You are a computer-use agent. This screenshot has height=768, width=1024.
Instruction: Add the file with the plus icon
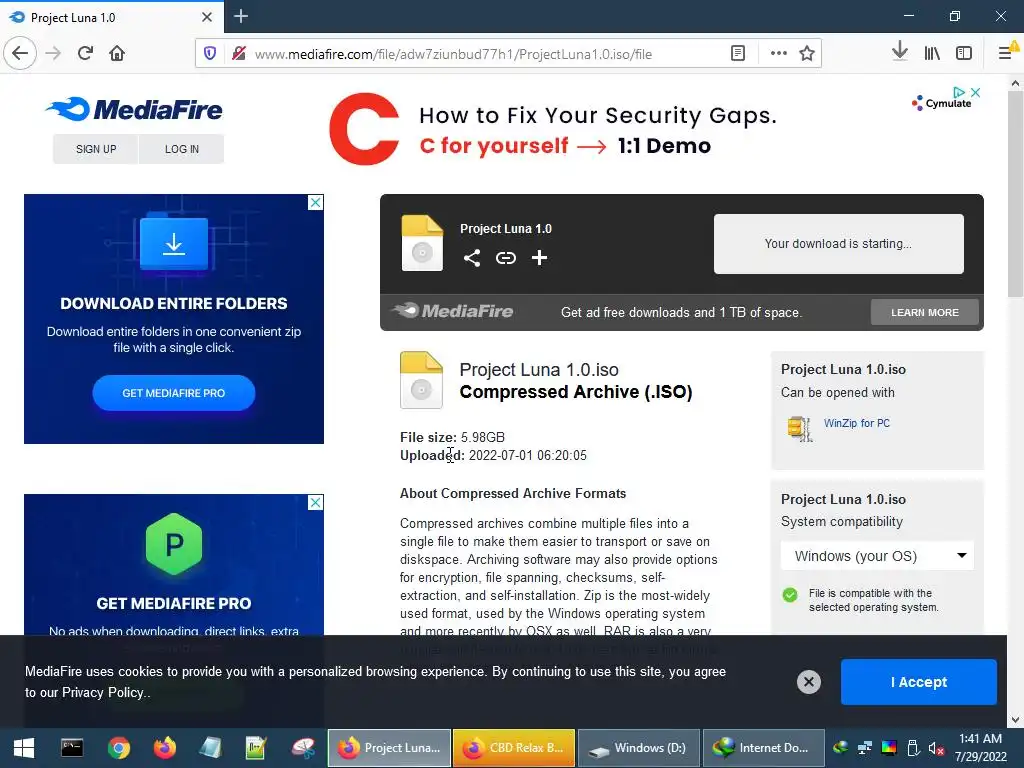click(x=539, y=258)
